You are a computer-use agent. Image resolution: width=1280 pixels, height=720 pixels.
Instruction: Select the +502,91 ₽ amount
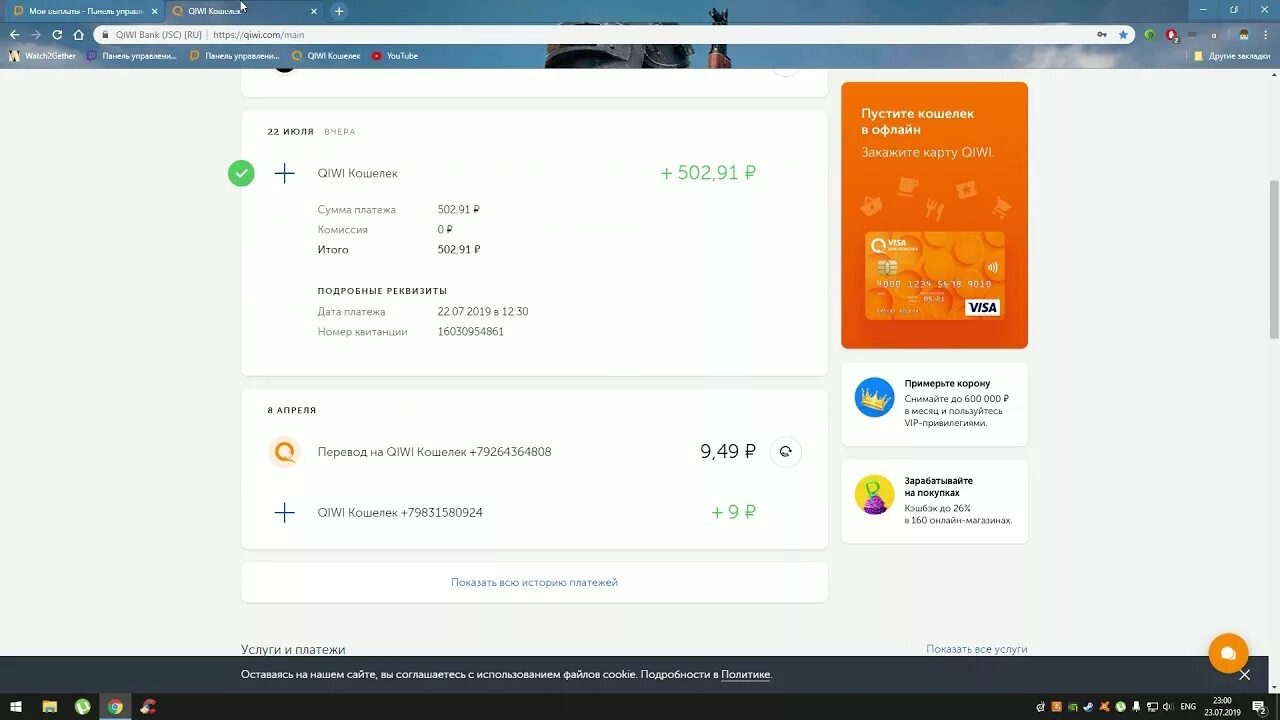[708, 173]
